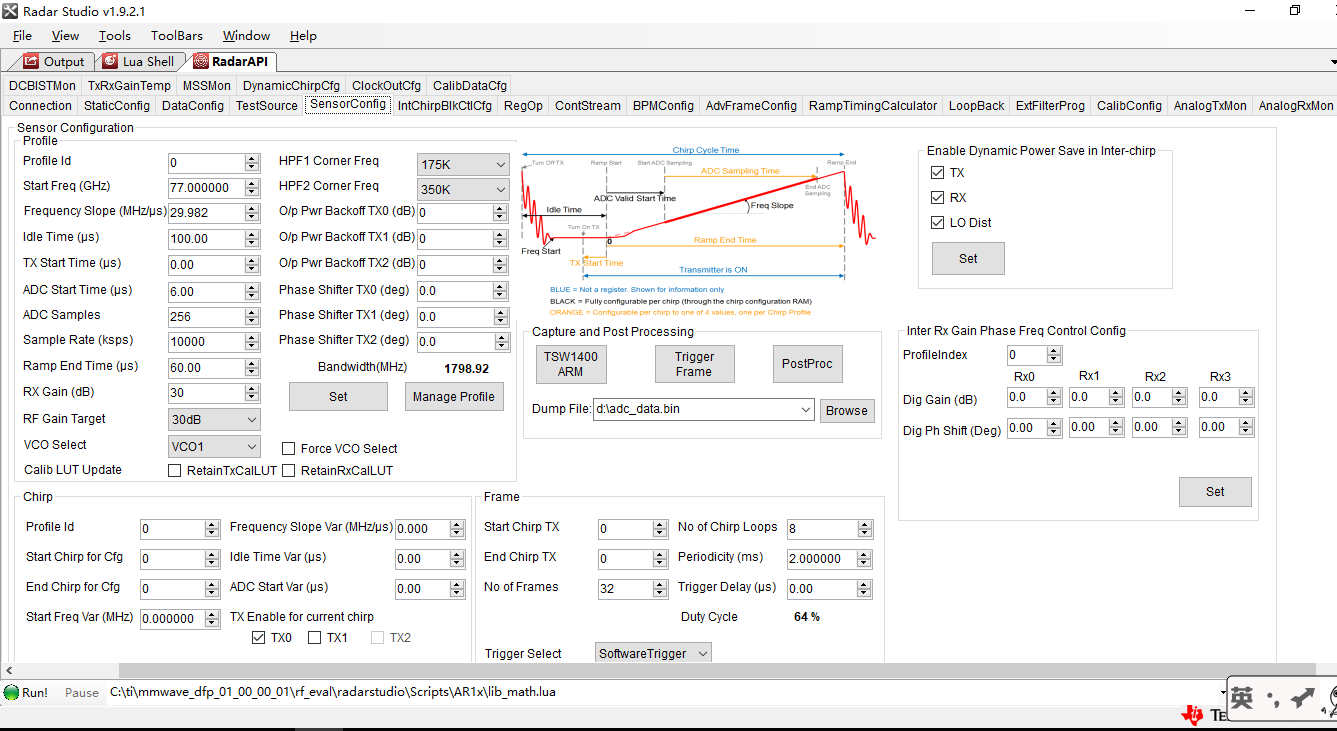This screenshot has height=731, width=1337.
Task: Check TX1 enable for current chirp
Action: point(314,638)
